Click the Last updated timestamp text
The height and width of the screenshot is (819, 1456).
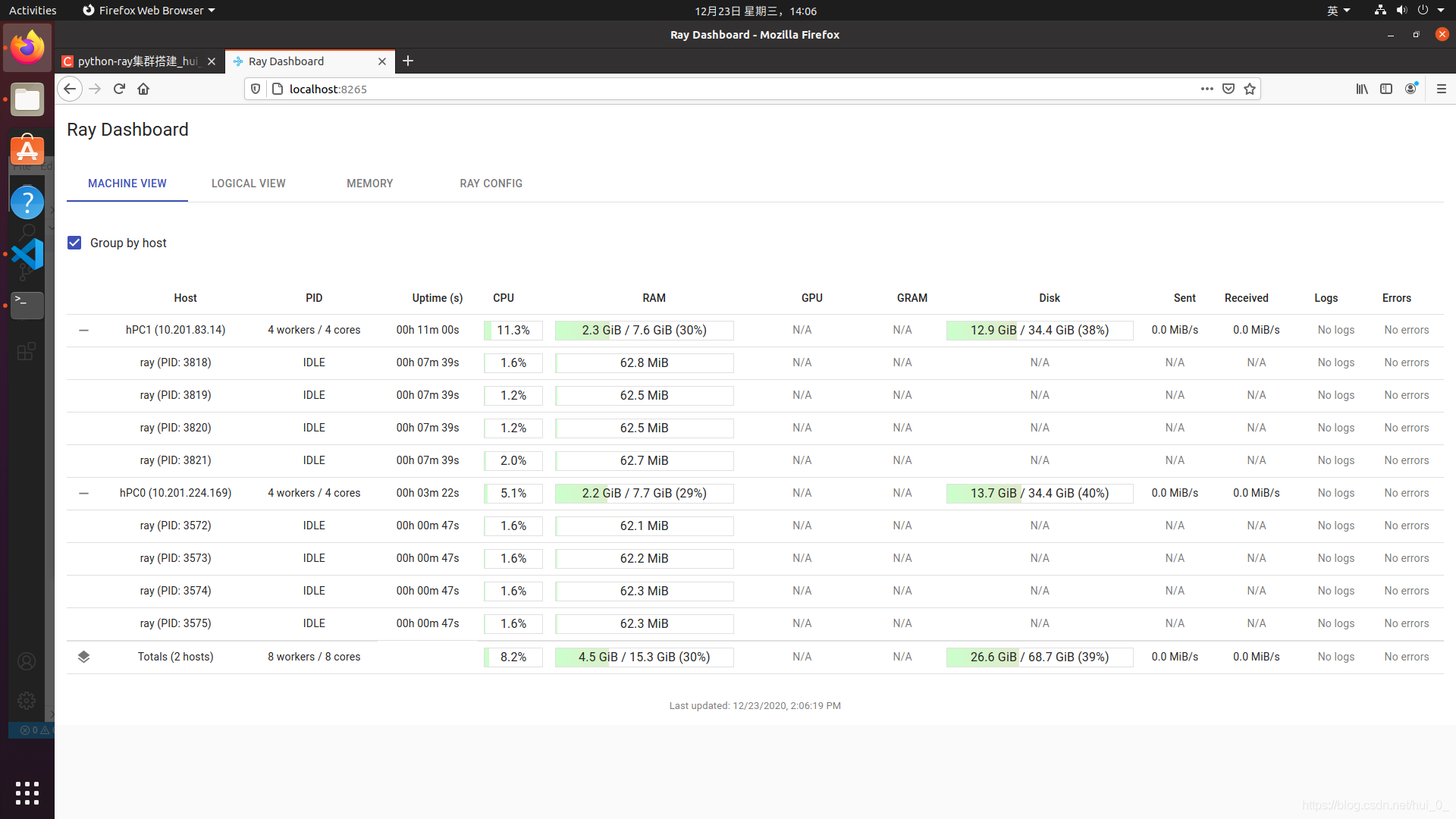pos(755,705)
